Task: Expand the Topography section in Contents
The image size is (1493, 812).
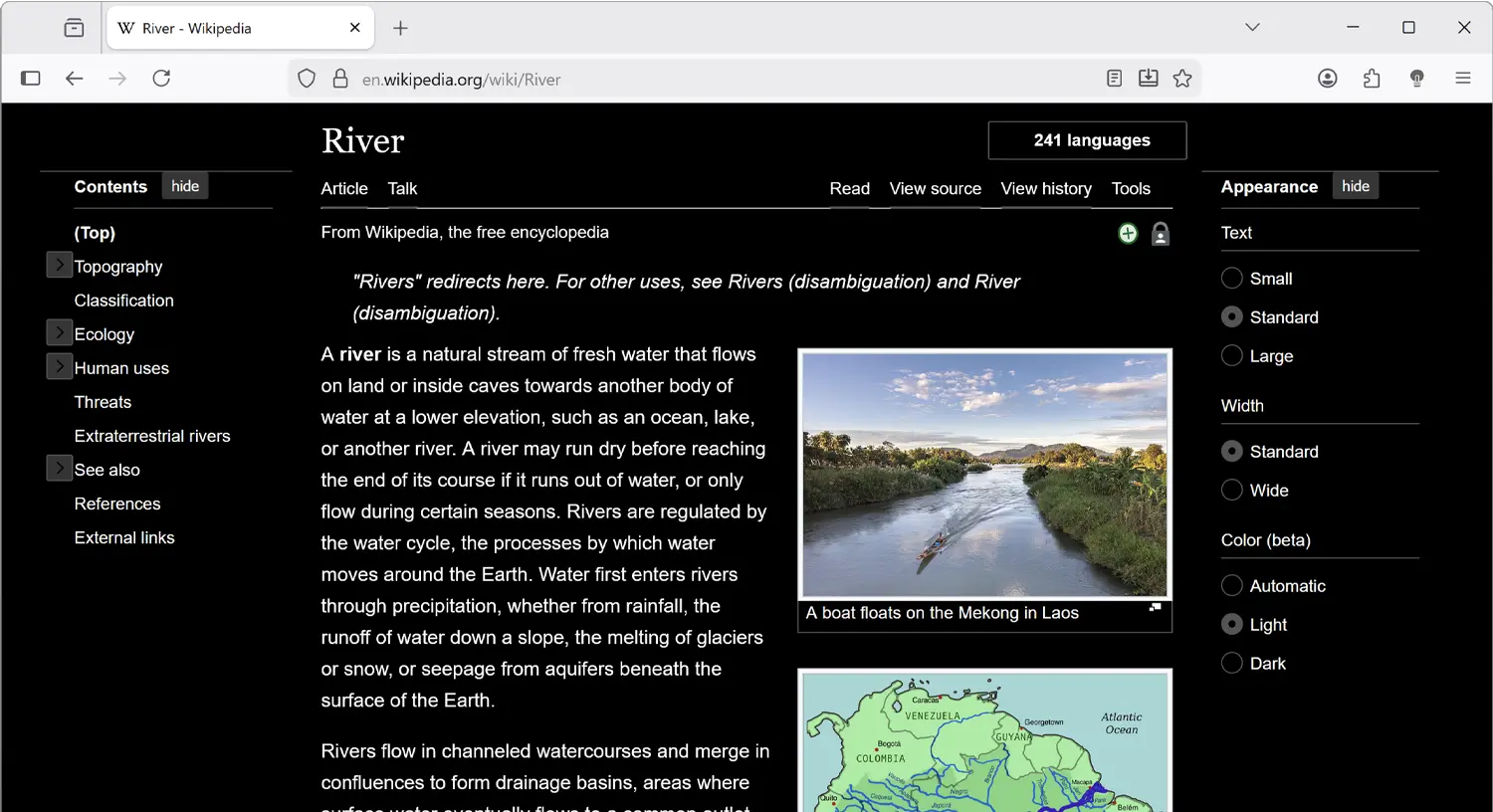Action: [x=59, y=265]
